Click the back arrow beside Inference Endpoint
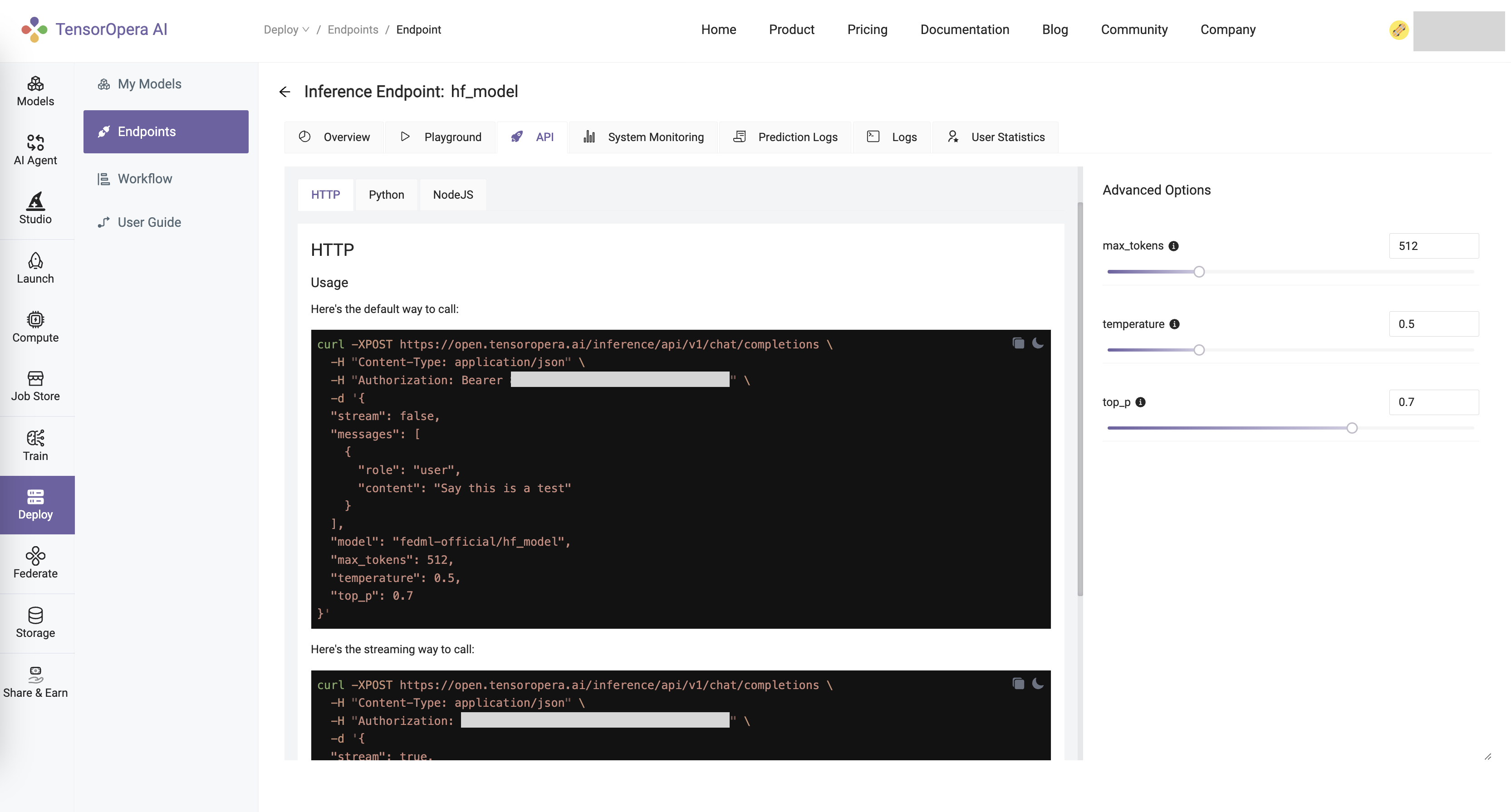Screen dimensions: 1511x812 (285, 92)
